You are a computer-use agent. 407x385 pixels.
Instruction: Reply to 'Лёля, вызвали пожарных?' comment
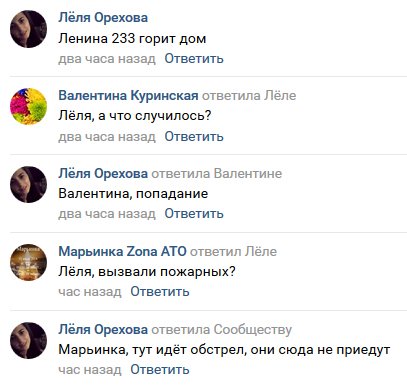[x=160, y=292]
